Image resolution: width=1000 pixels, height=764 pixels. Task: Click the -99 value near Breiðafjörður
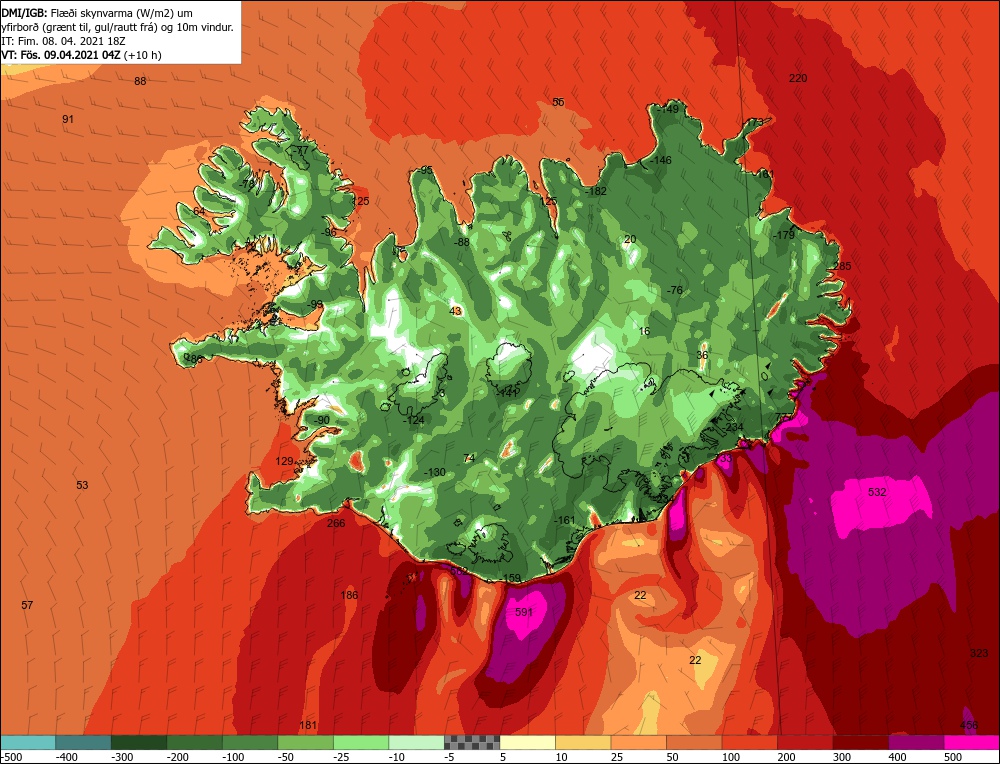[315, 305]
